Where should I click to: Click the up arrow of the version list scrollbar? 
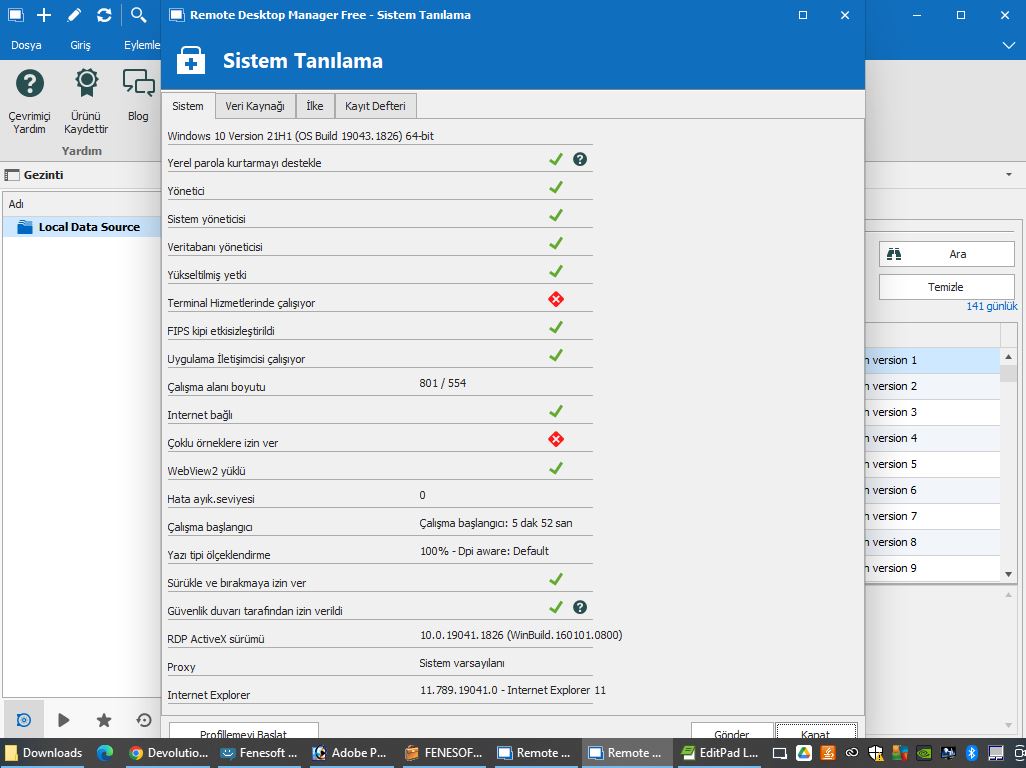tap(1008, 357)
